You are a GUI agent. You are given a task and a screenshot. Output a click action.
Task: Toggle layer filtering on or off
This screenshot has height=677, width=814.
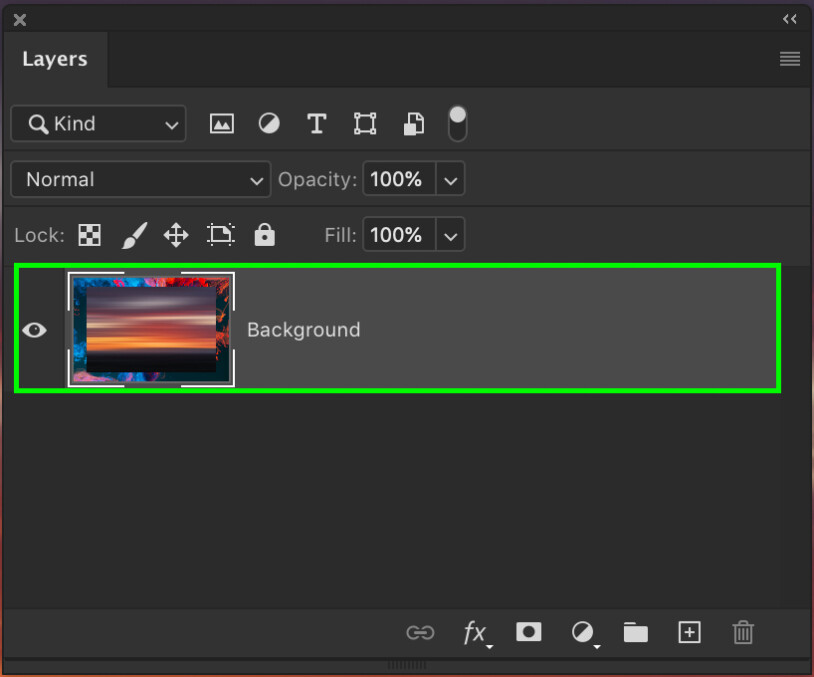[457, 123]
